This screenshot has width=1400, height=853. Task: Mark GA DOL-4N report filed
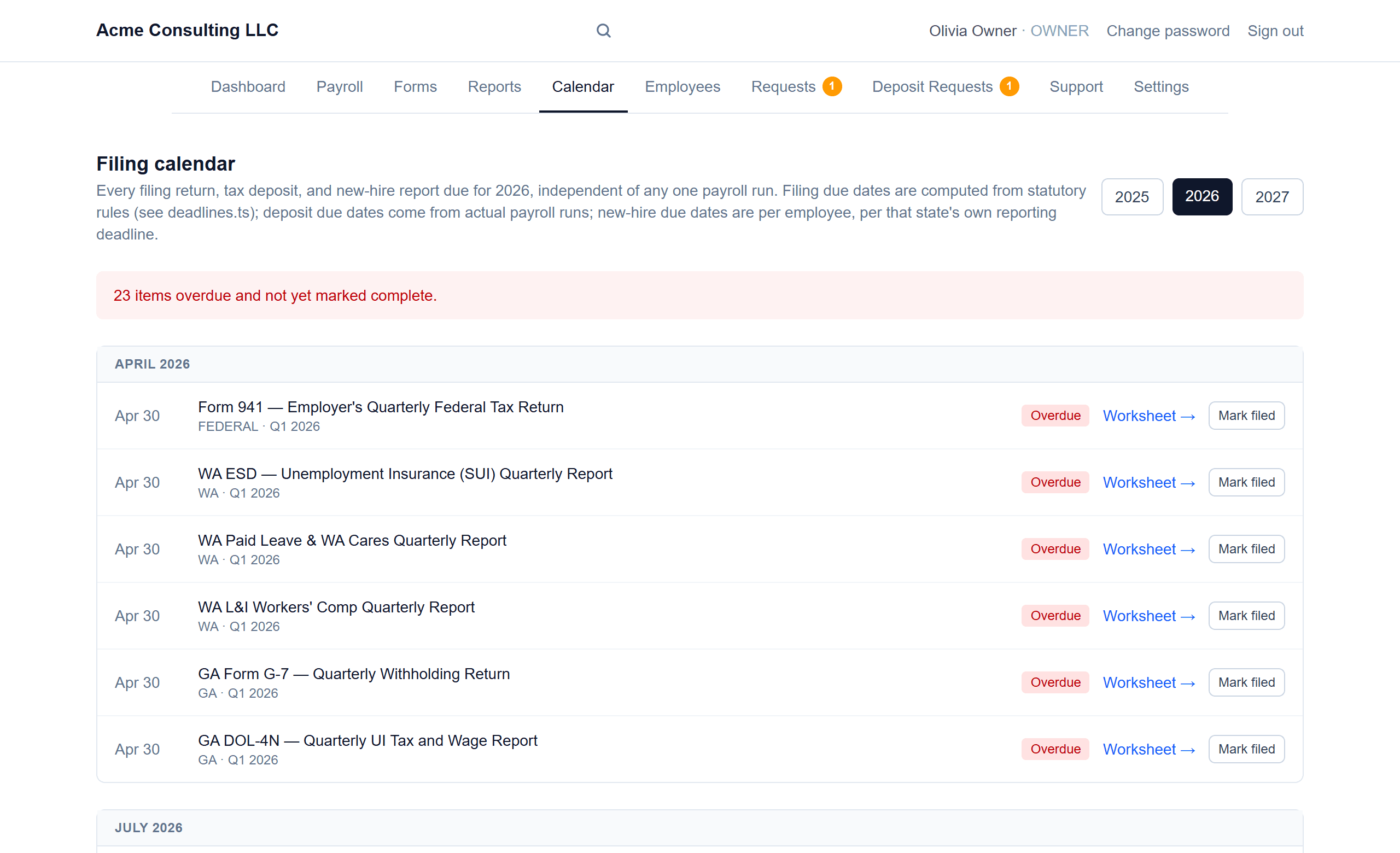pos(1246,749)
